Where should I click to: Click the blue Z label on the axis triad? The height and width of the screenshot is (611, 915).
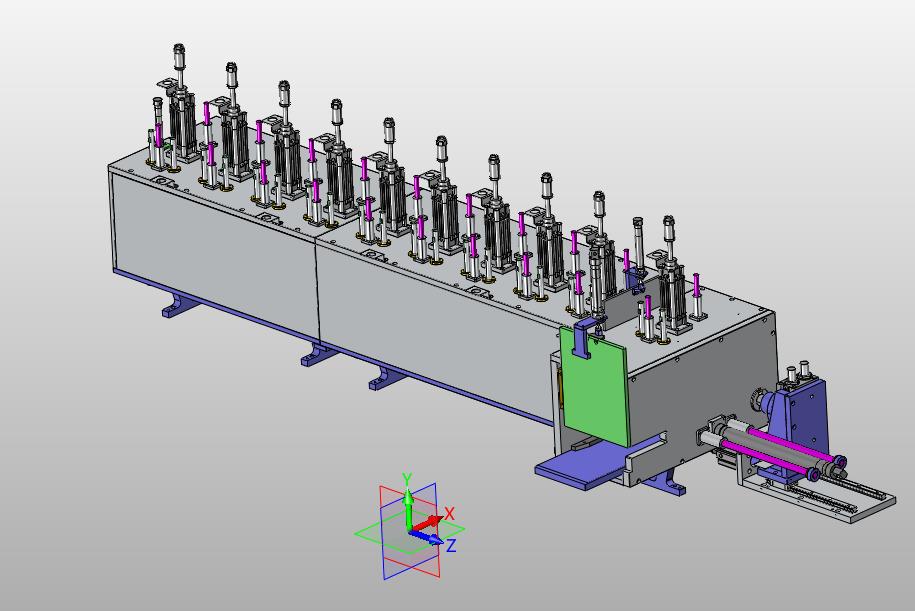pyautogui.click(x=451, y=546)
